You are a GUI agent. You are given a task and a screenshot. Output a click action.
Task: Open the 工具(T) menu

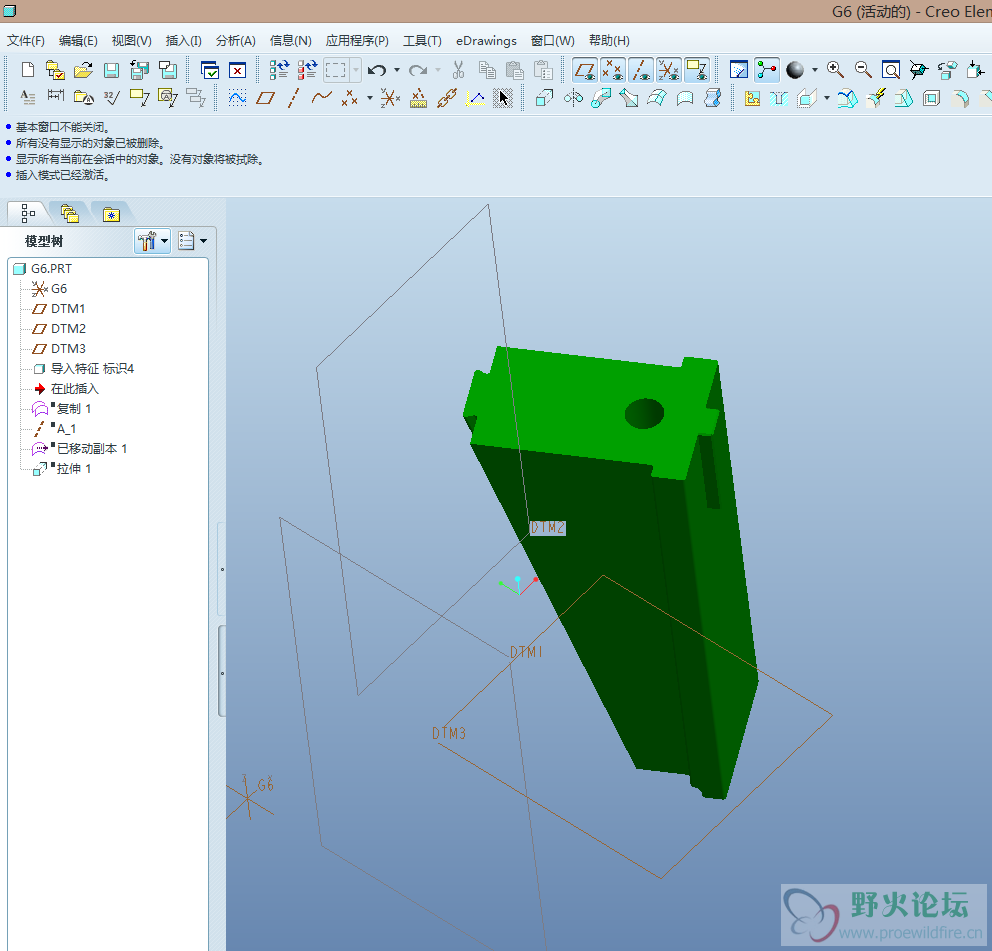click(421, 41)
